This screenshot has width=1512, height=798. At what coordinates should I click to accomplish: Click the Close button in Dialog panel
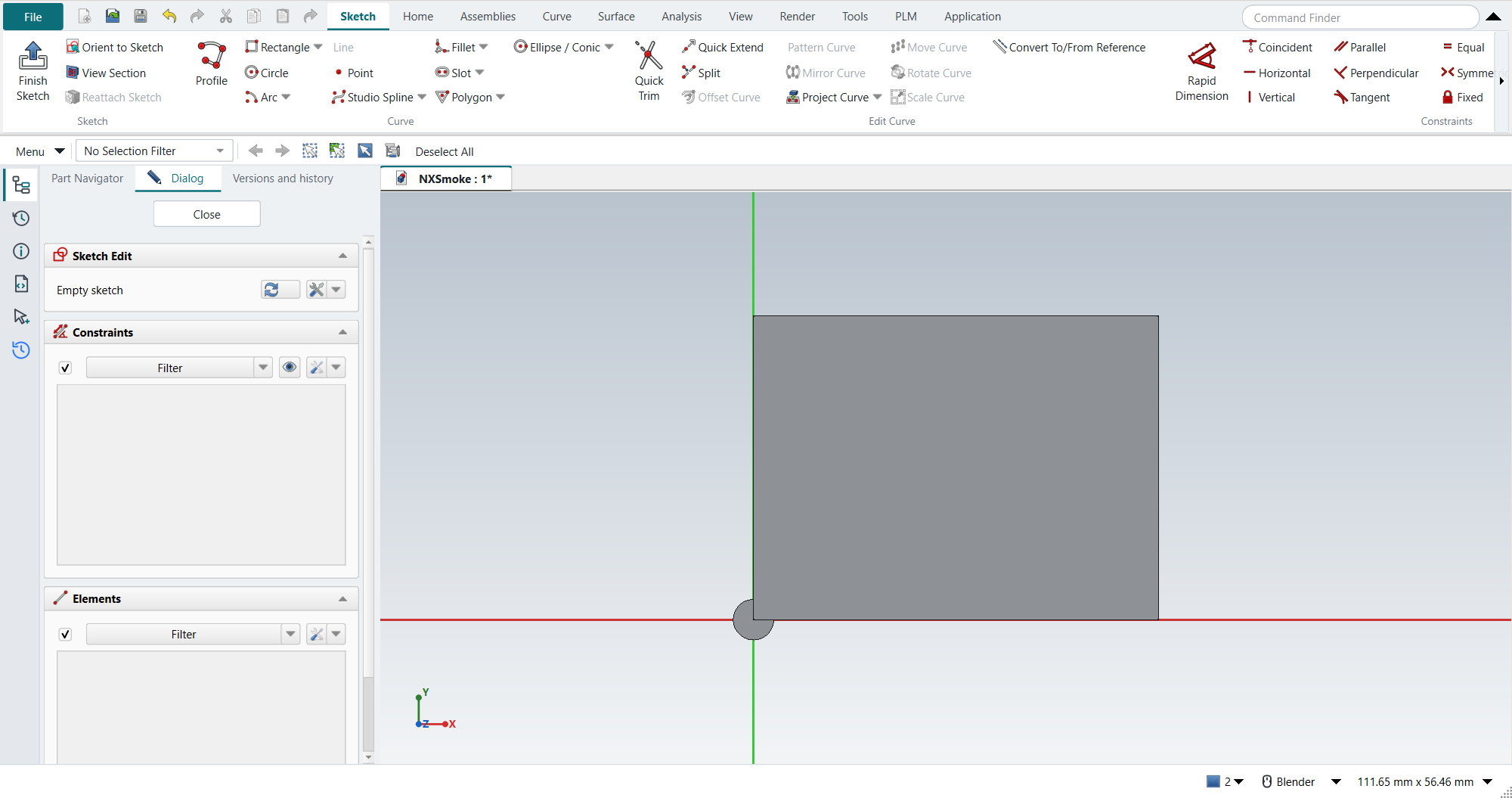tap(207, 214)
